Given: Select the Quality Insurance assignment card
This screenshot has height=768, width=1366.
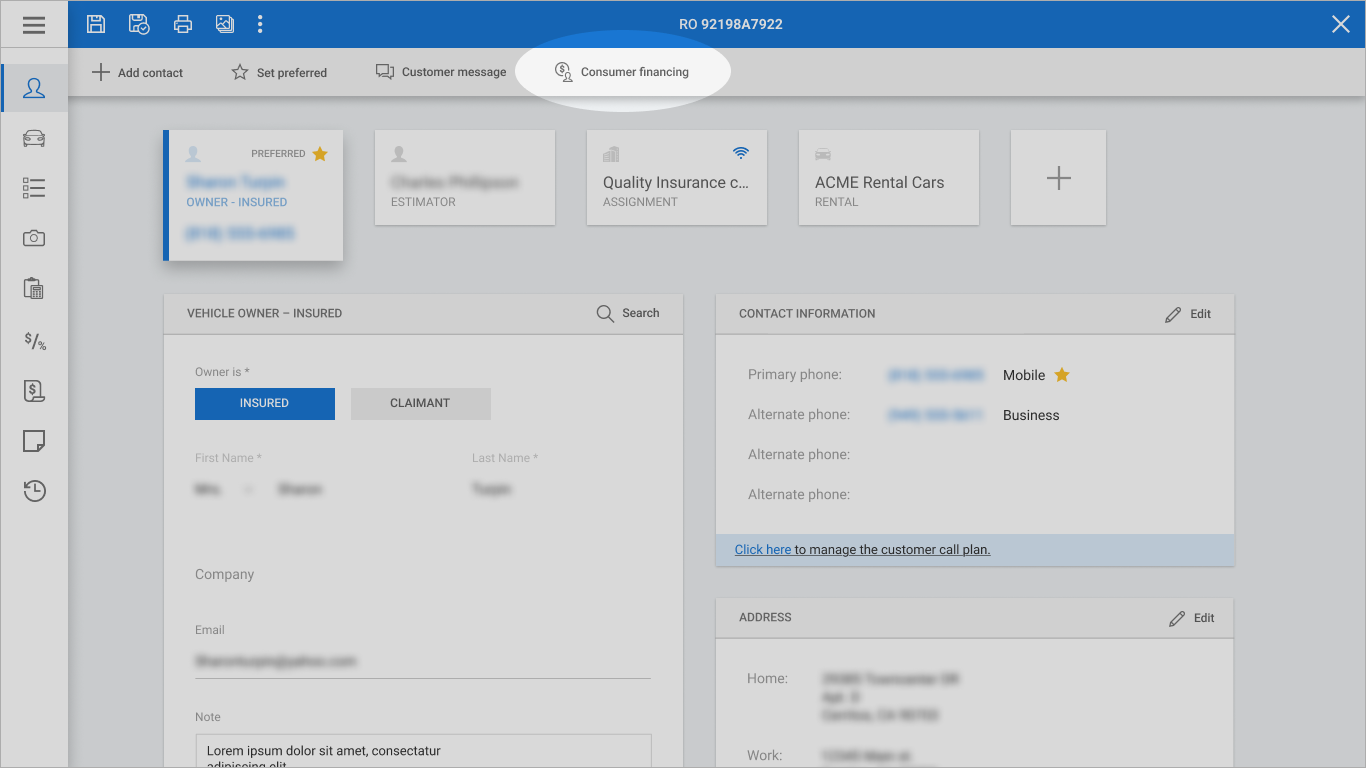Looking at the screenshot, I should [x=677, y=177].
